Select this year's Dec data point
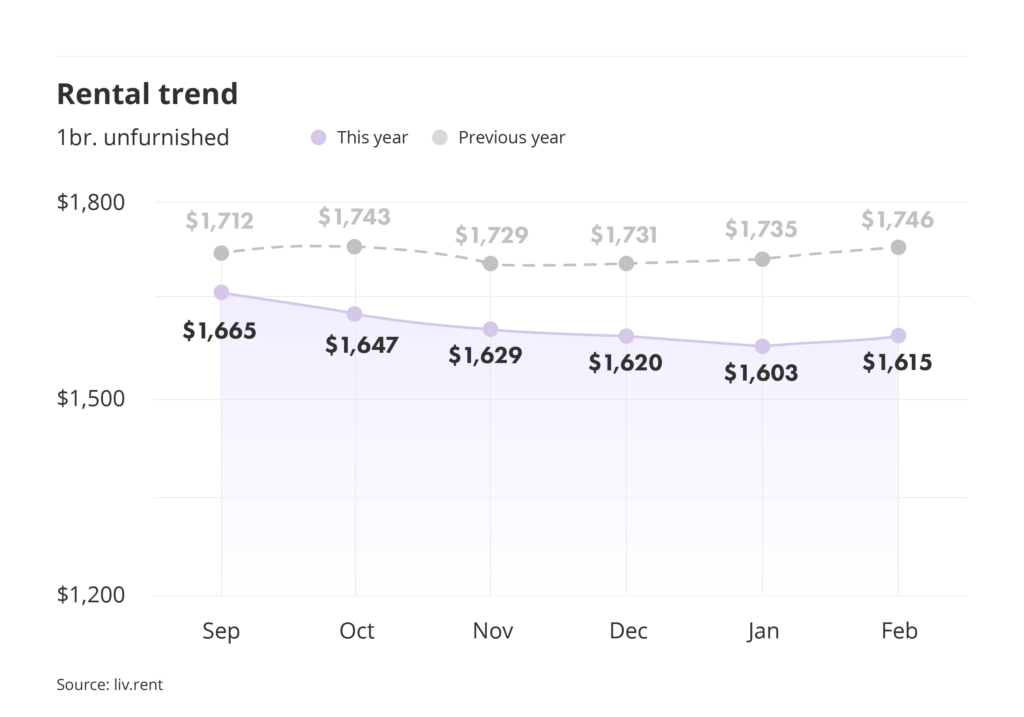The width and height of the screenshot is (1024, 717). click(626, 336)
